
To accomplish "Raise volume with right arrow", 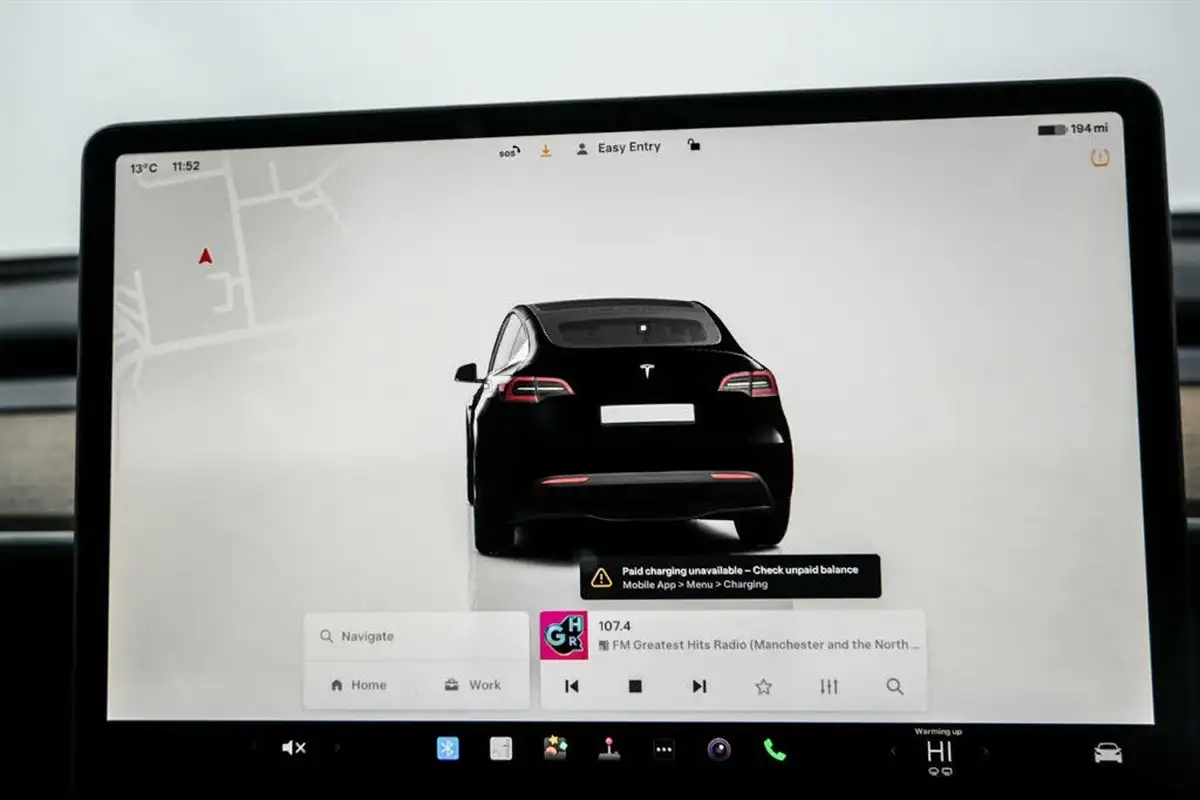I will point(337,747).
